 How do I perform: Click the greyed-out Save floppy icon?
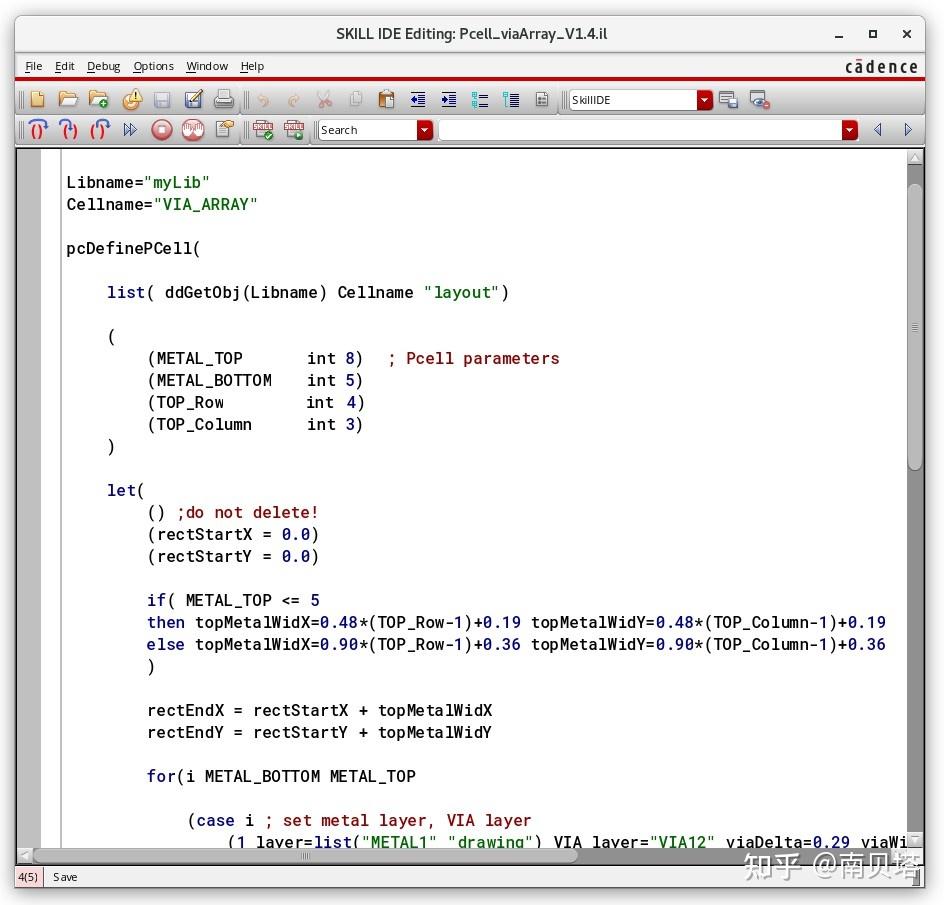point(162,100)
